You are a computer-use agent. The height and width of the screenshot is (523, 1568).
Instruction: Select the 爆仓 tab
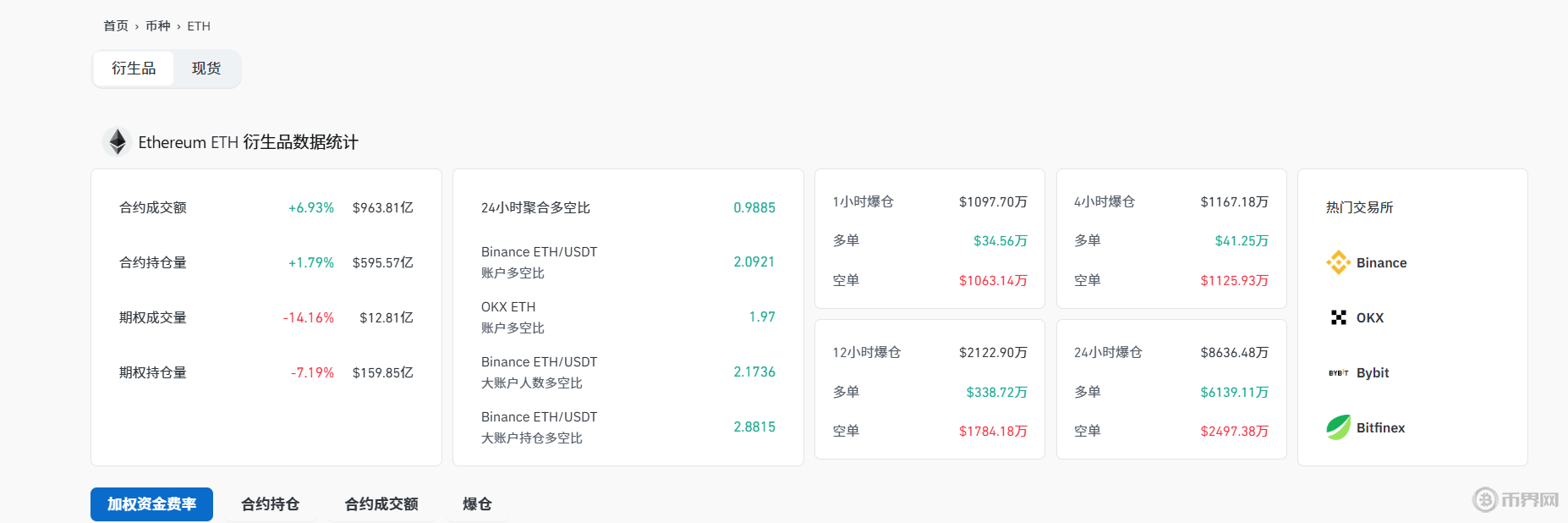(477, 504)
